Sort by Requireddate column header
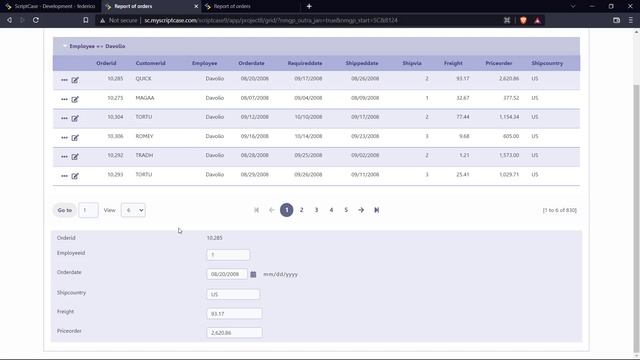 (x=305, y=63)
